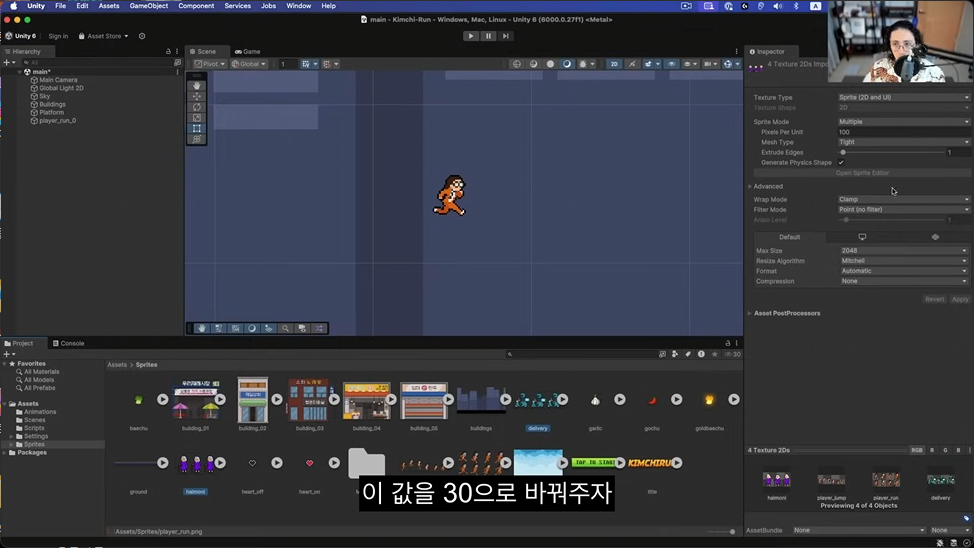Expand the Settings folder
Image resolution: width=974 pixels, height=548 pixels.
[12, 436]
